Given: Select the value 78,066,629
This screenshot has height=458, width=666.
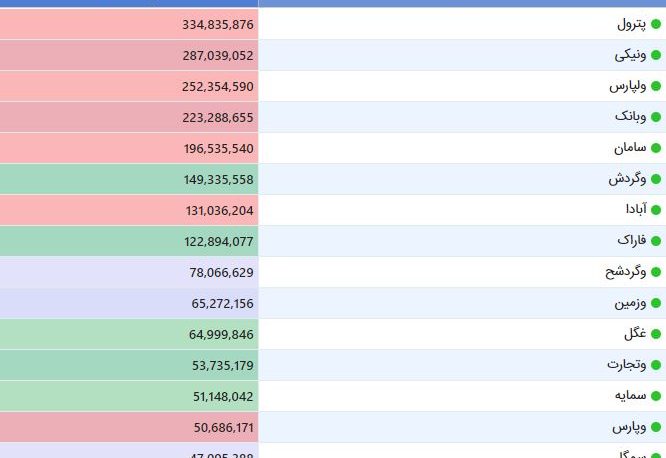Looking at the screenshot, I should pos(222,273).
